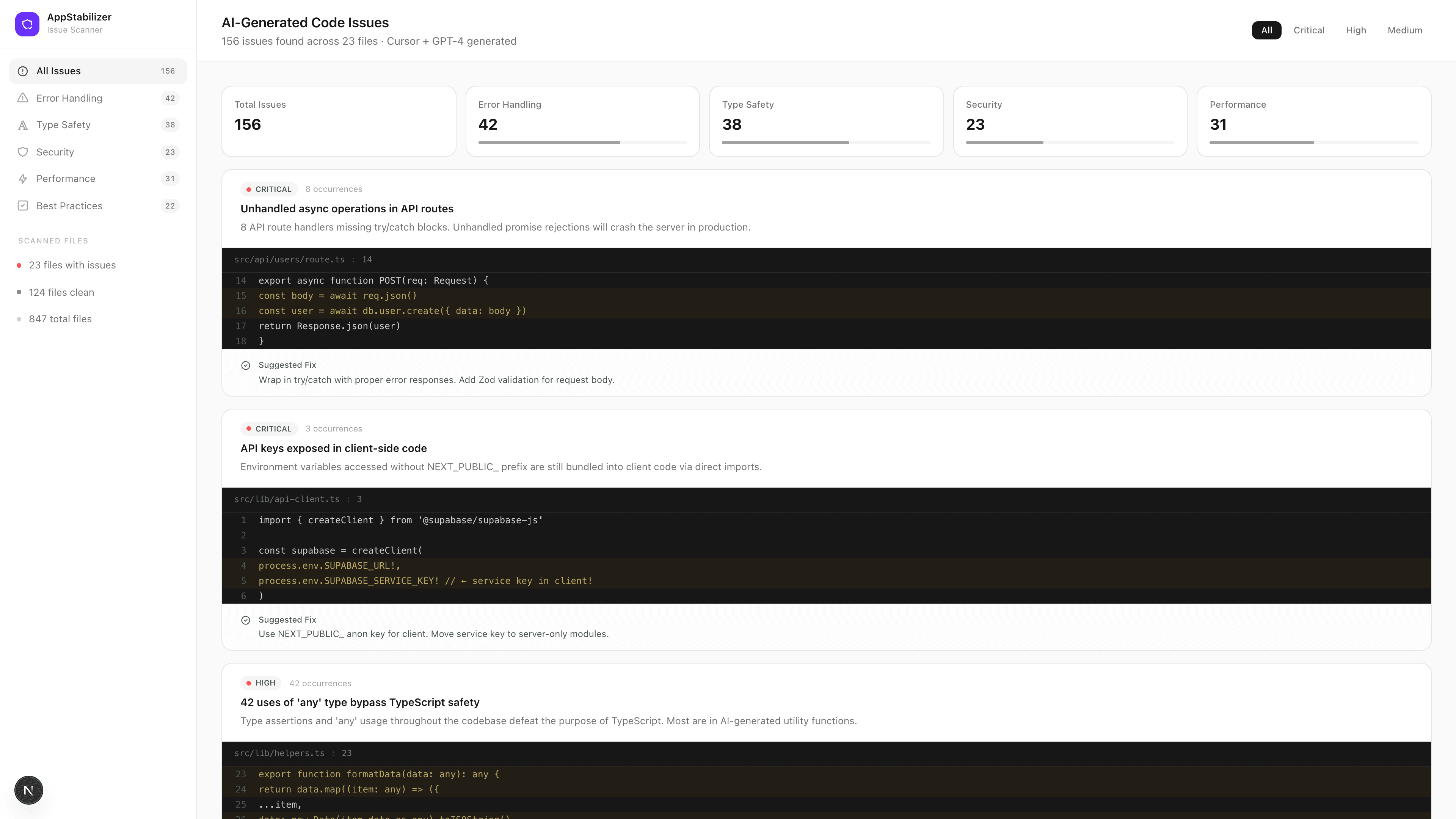Viewport: 1456px width, 819px height.
Task: Toggle the High severity filter
Action: pos(1356,30)
